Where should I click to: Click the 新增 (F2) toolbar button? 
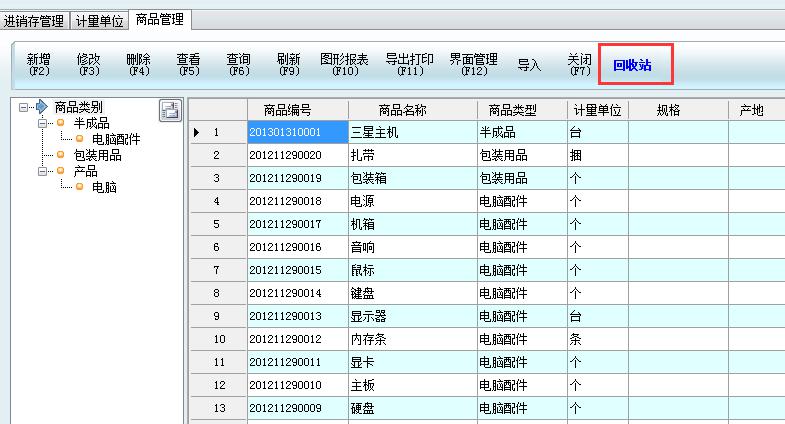pyautogui.click(x=39, y=65)
